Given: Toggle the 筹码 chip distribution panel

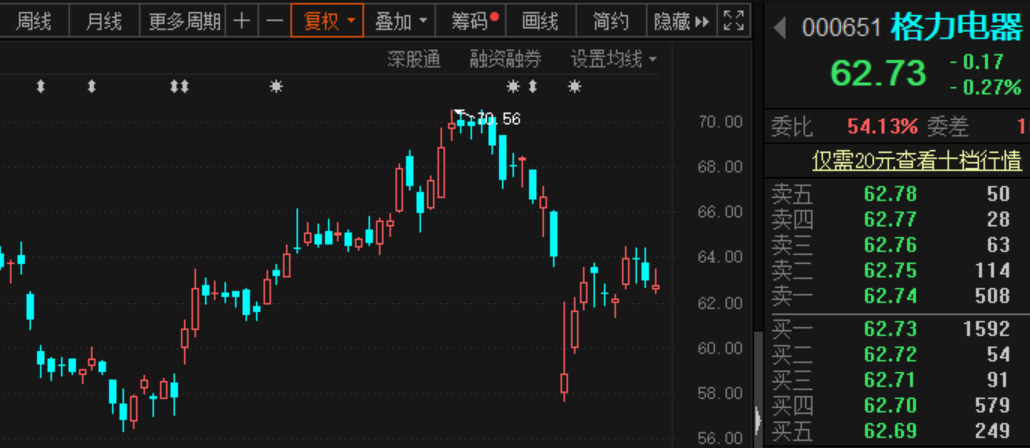Looking at the screenshot, I should 475,21.
